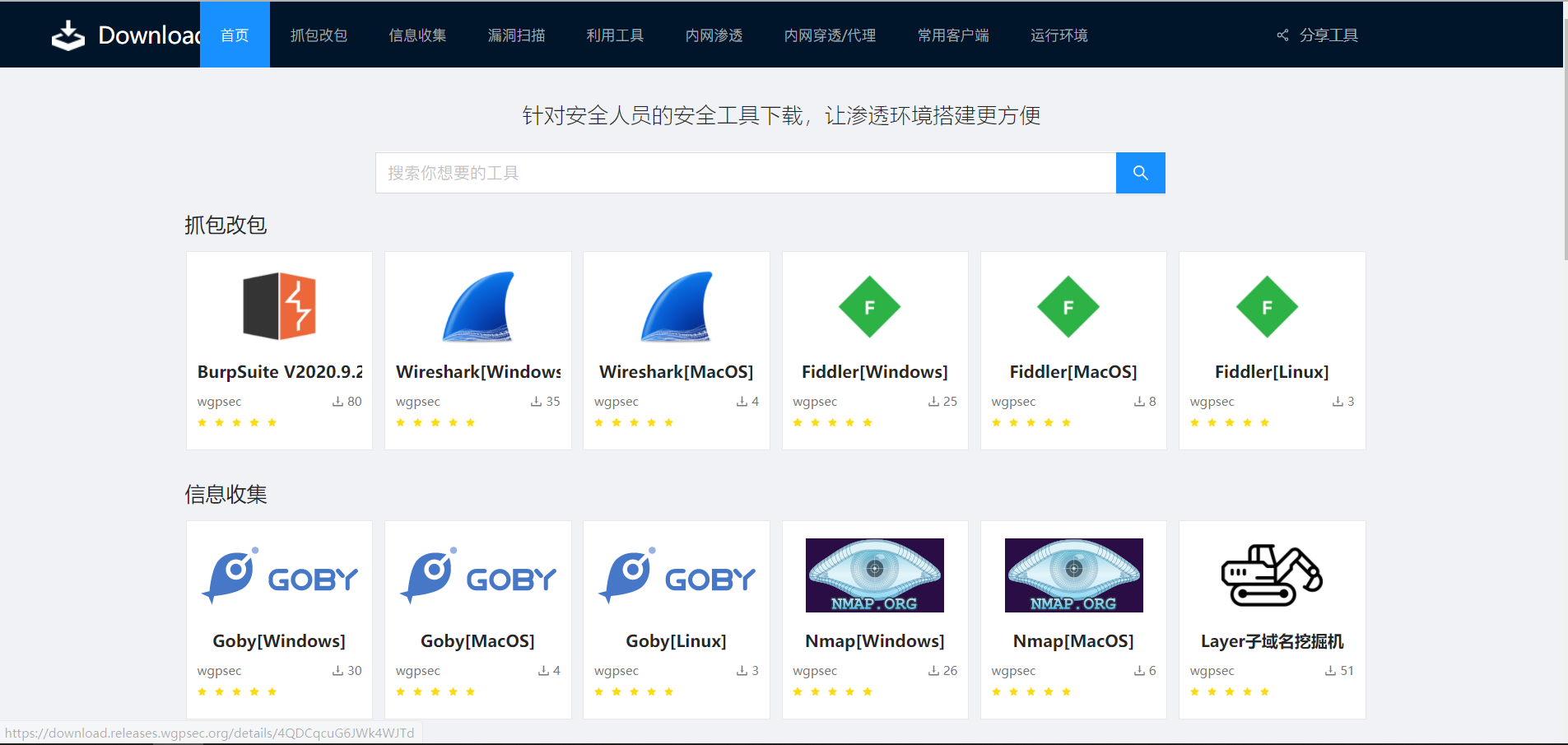Click the download count icon on Fiddler[Windows] card

click(x=933, y=402)
